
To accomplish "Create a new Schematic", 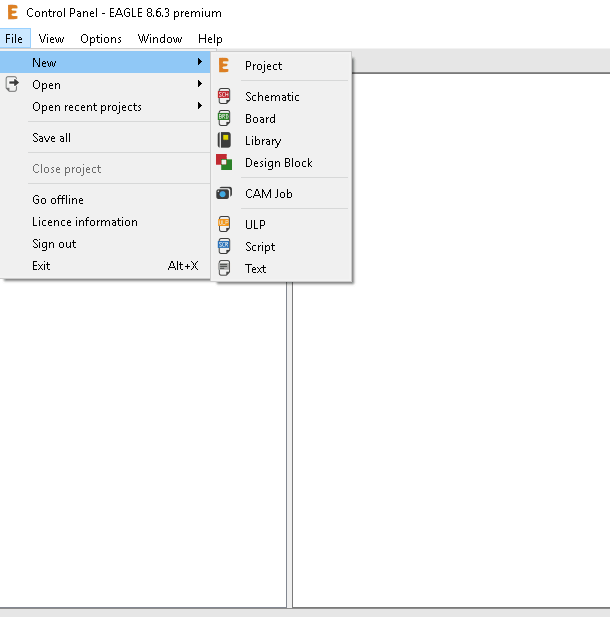I will pos(281,96).
